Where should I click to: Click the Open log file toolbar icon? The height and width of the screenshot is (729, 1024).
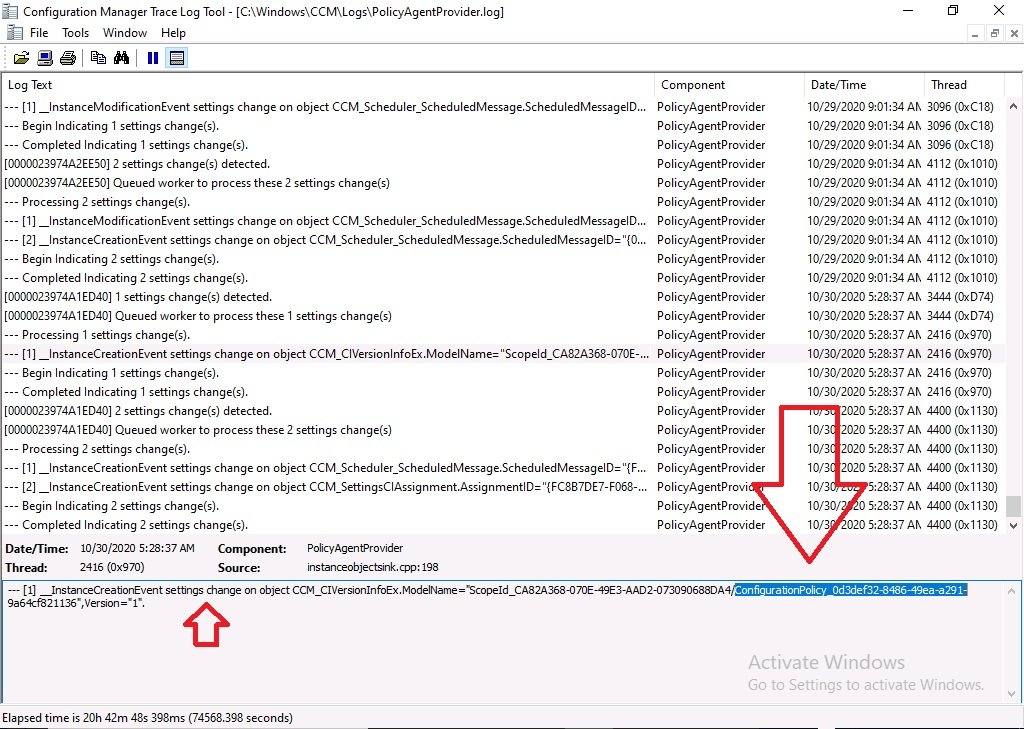(x=21, y=58)
